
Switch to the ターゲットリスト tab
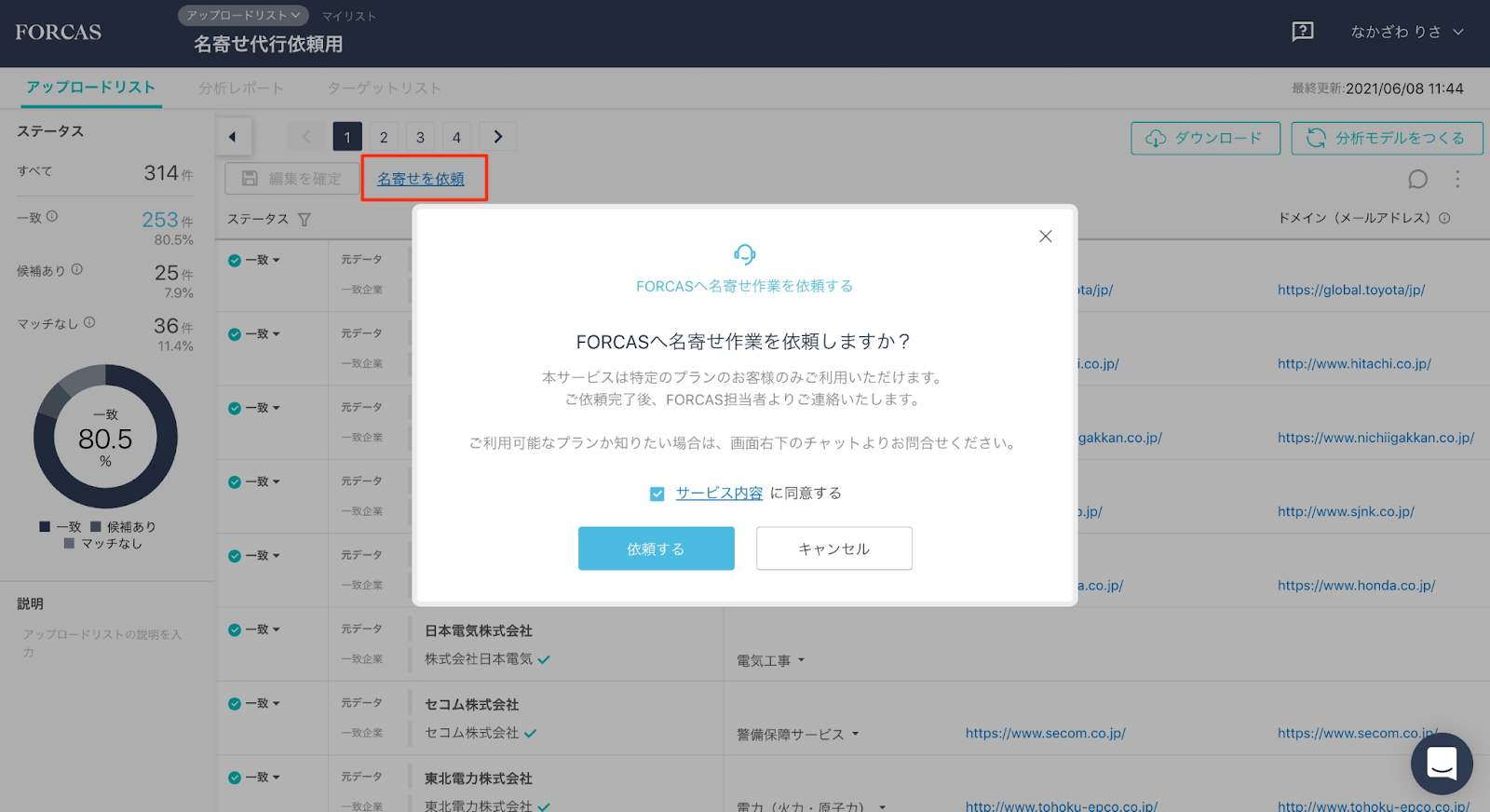[x=384, y=88]
